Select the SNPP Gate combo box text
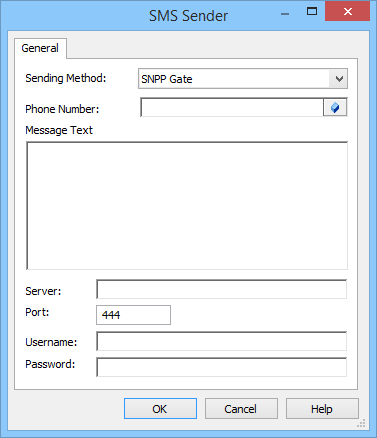 click(x=167, y=79)
